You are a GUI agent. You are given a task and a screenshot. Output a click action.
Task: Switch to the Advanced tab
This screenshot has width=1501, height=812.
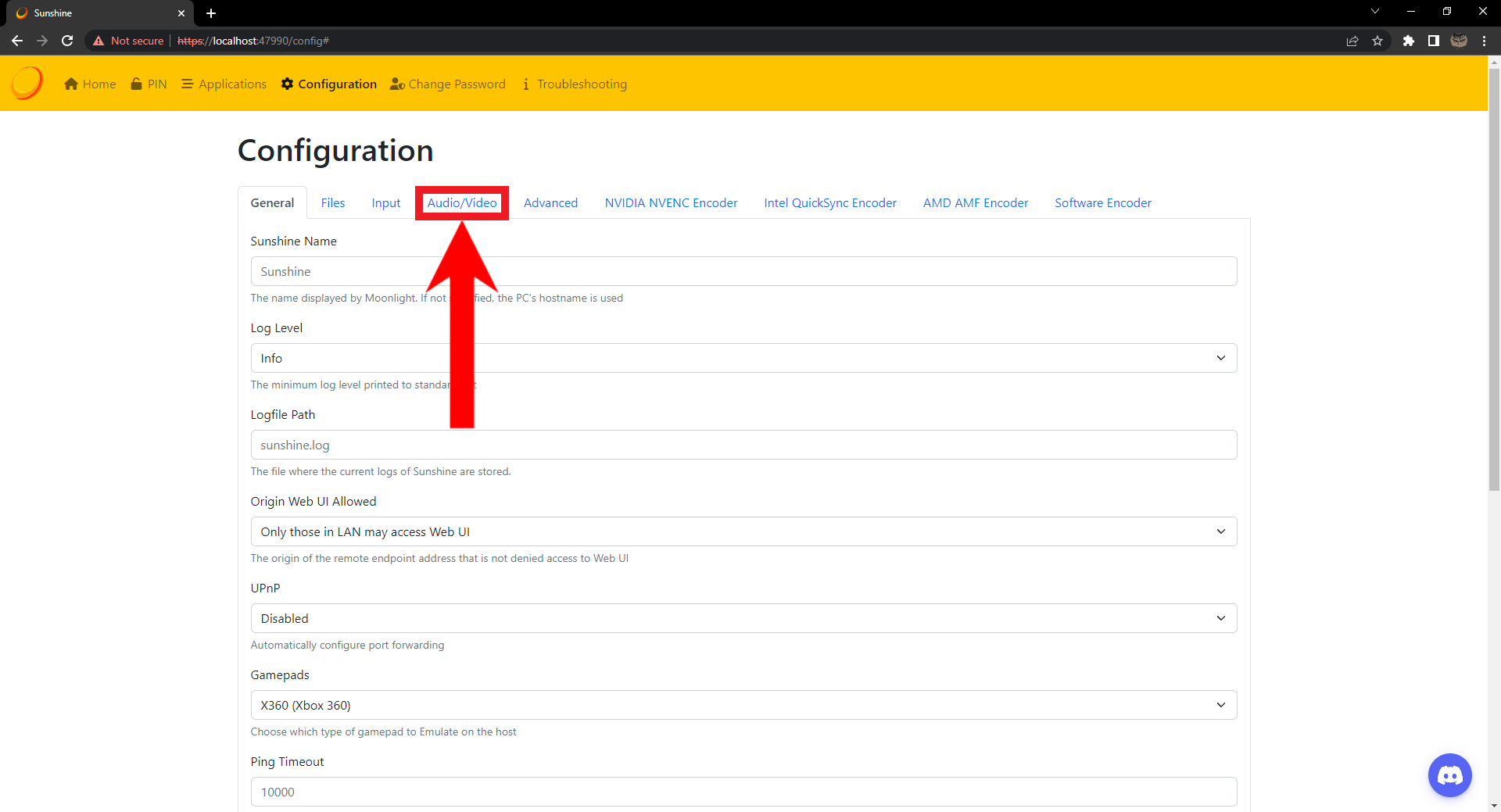[551, 203]
